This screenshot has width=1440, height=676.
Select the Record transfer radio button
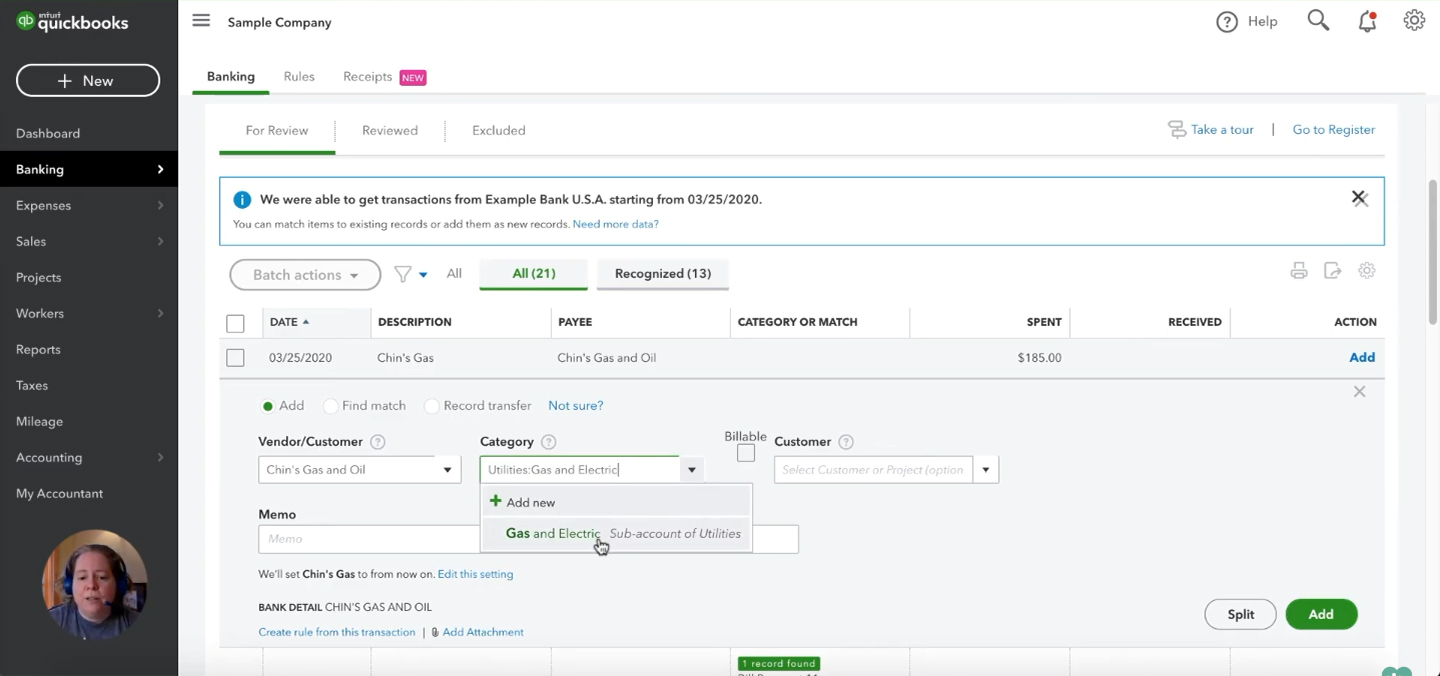(432, 406)
